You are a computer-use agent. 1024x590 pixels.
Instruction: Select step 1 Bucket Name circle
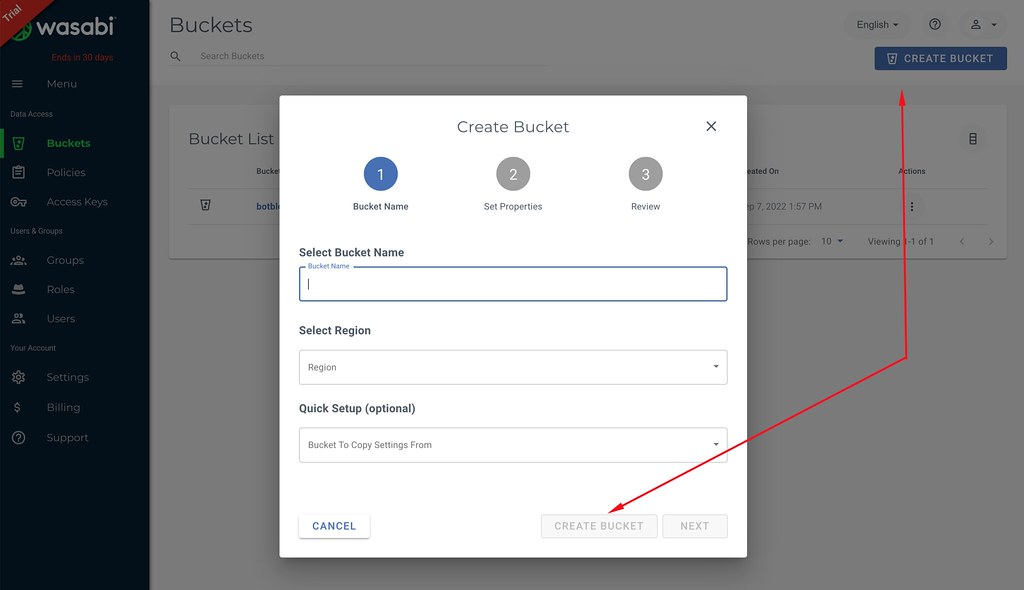[380, 174]
